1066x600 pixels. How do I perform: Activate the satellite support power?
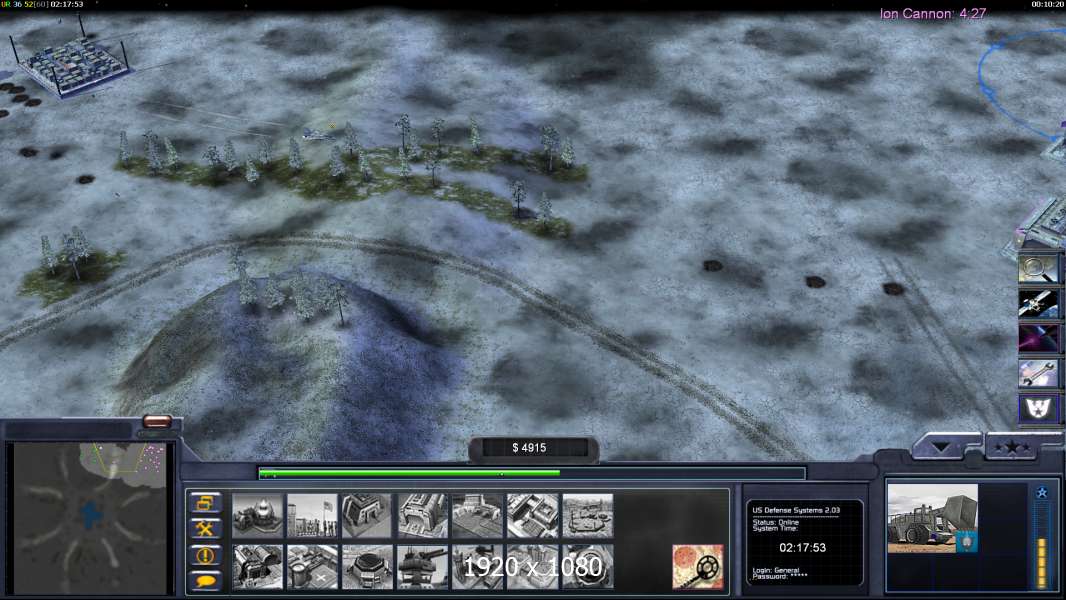point(1038,304)
